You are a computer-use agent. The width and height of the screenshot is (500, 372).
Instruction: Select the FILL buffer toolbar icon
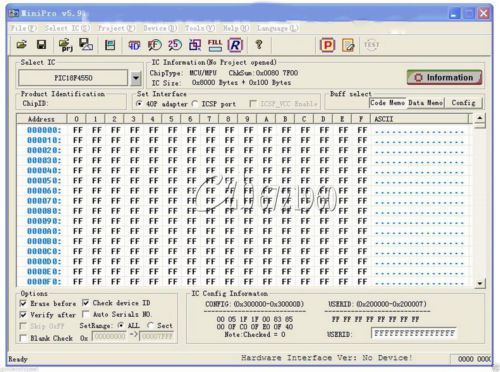pos(215,45)
